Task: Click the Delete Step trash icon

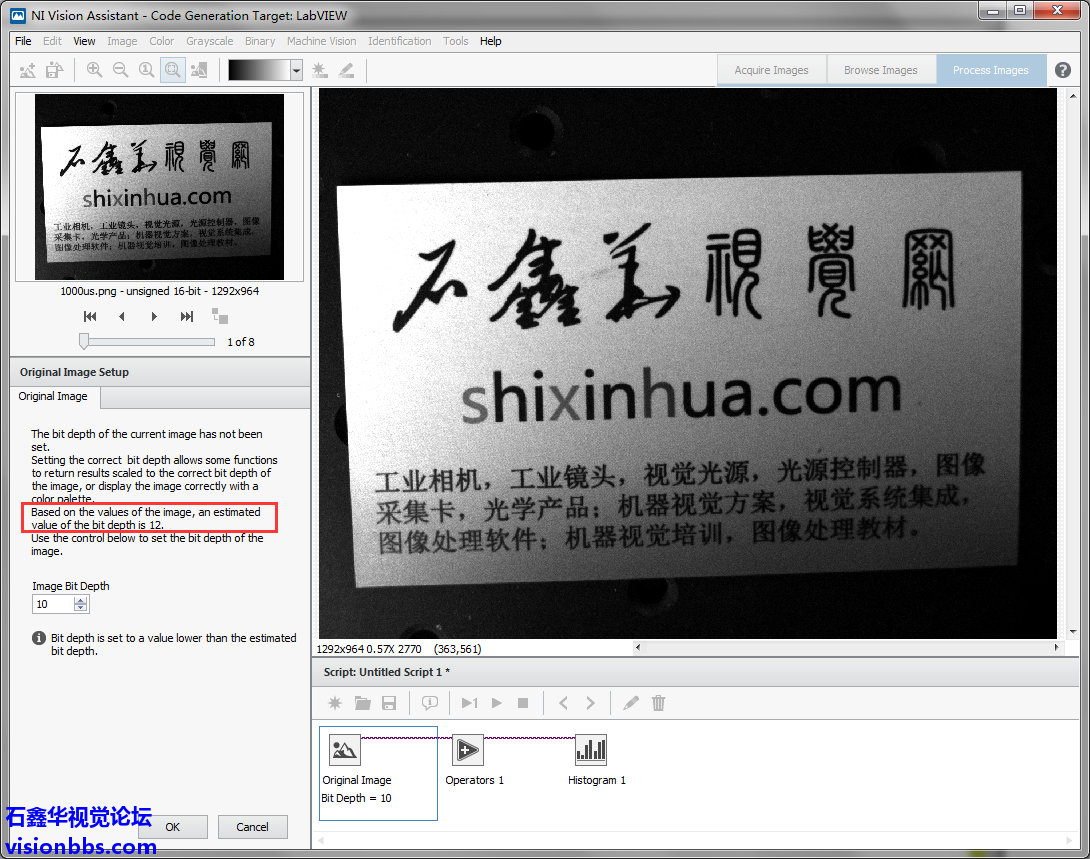Action: (658, 703)
